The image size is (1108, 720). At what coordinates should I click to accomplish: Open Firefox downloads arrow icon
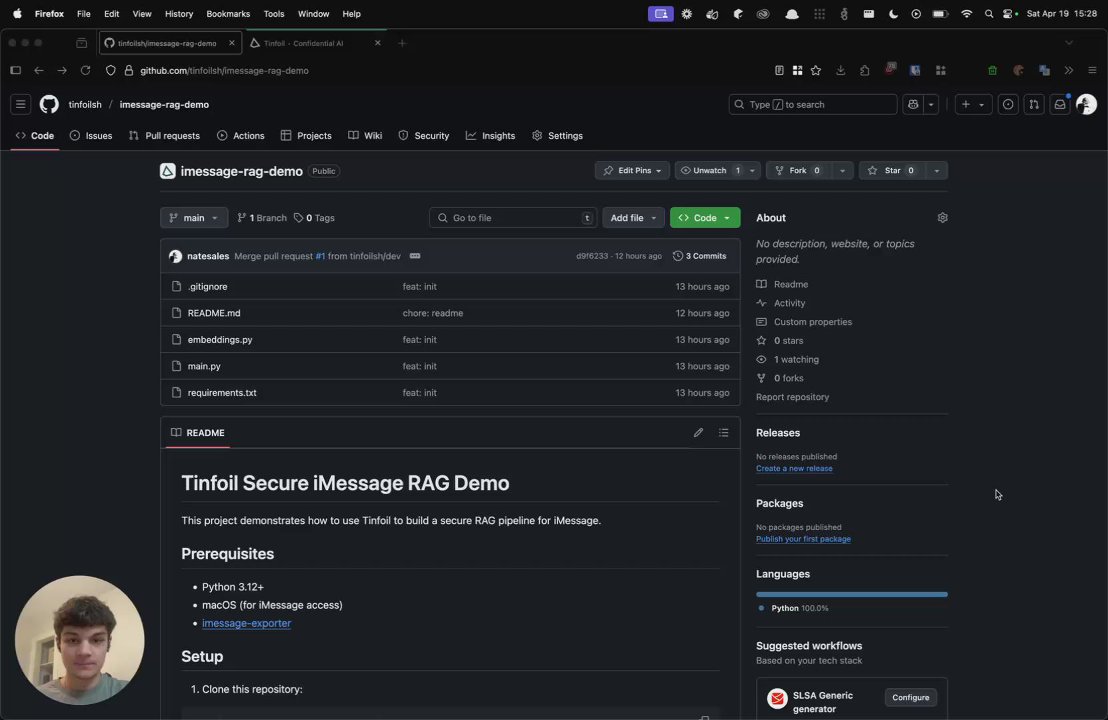tap(840, 71)
